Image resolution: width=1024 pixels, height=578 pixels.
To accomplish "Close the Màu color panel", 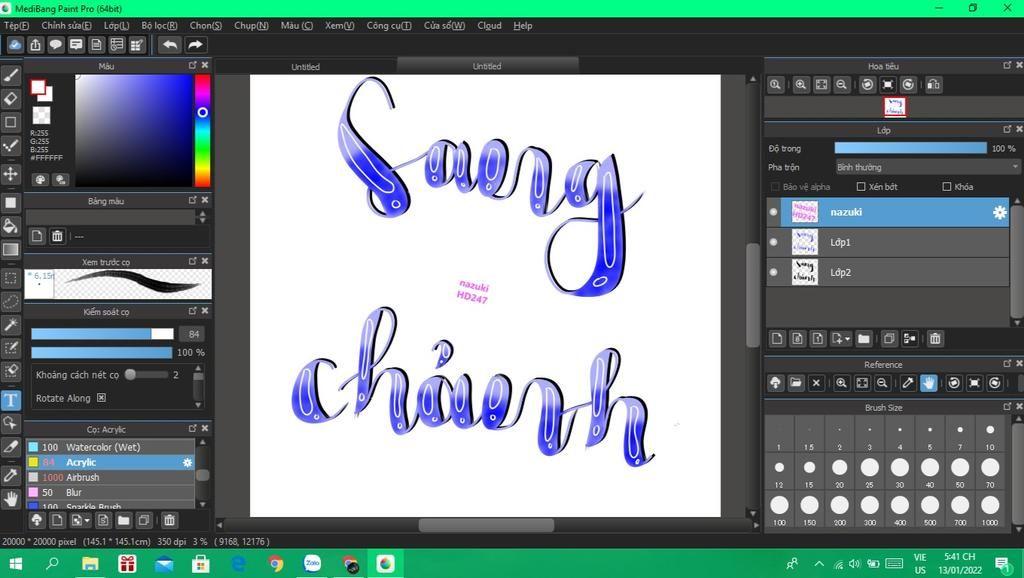I will [205, 65].
